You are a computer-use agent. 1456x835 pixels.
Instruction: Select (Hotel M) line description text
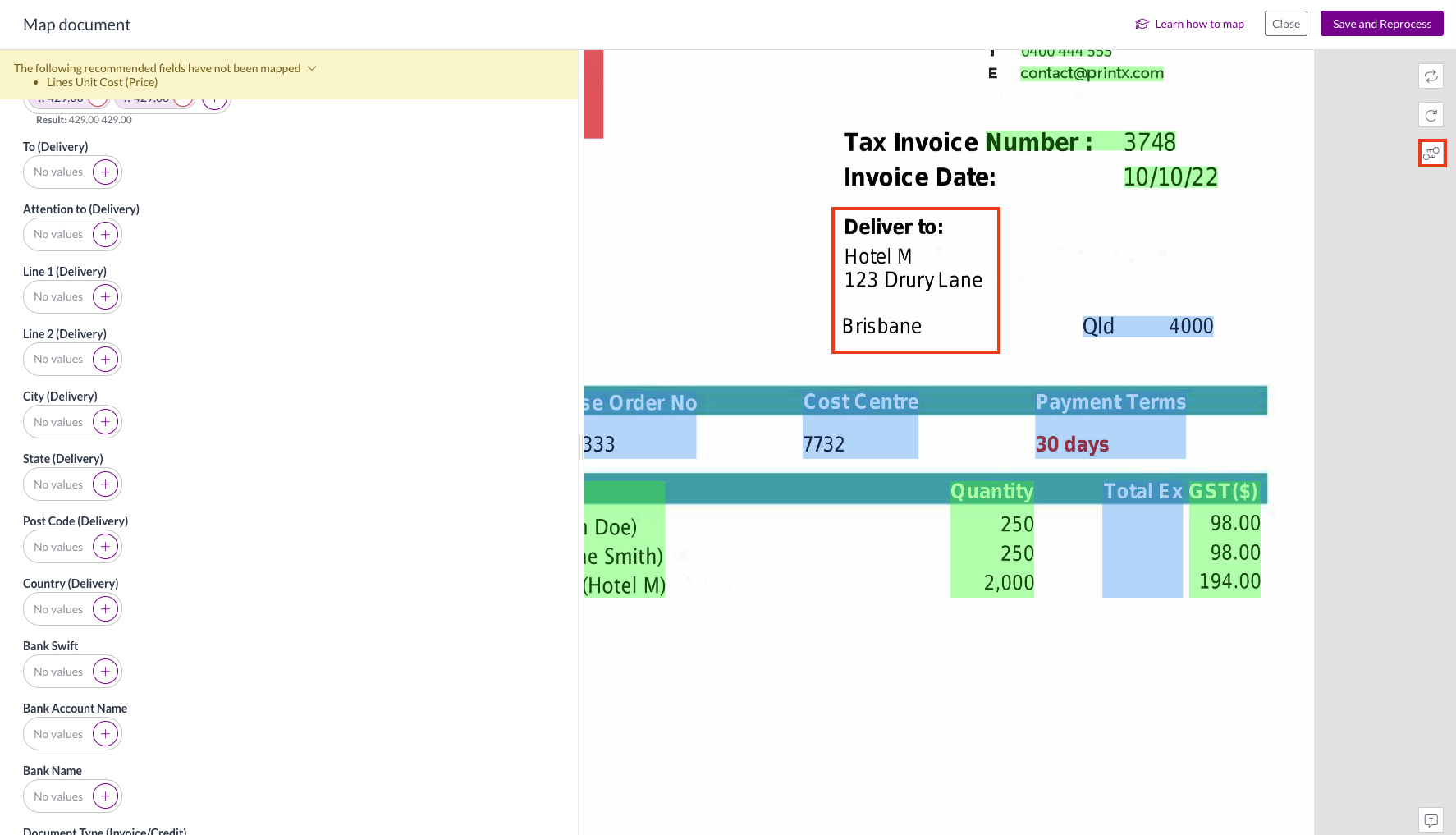[x=625, y=586]
